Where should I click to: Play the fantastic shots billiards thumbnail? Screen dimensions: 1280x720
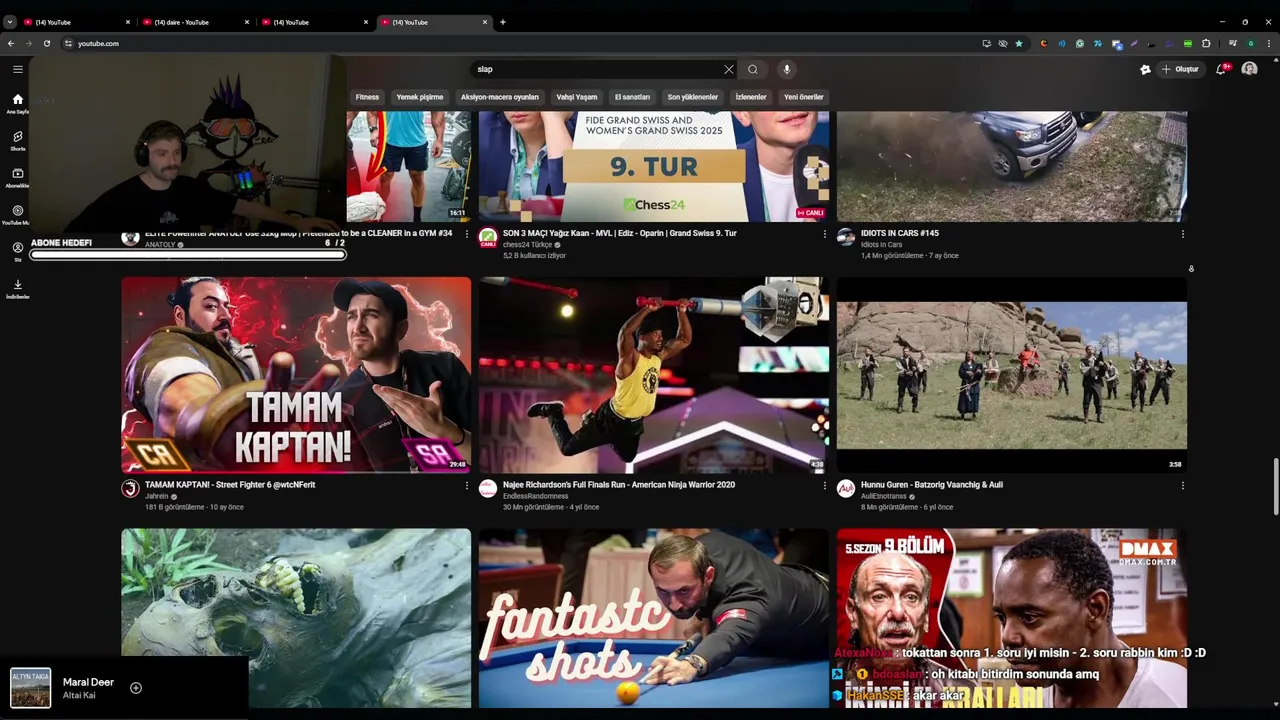click(654, 618)
